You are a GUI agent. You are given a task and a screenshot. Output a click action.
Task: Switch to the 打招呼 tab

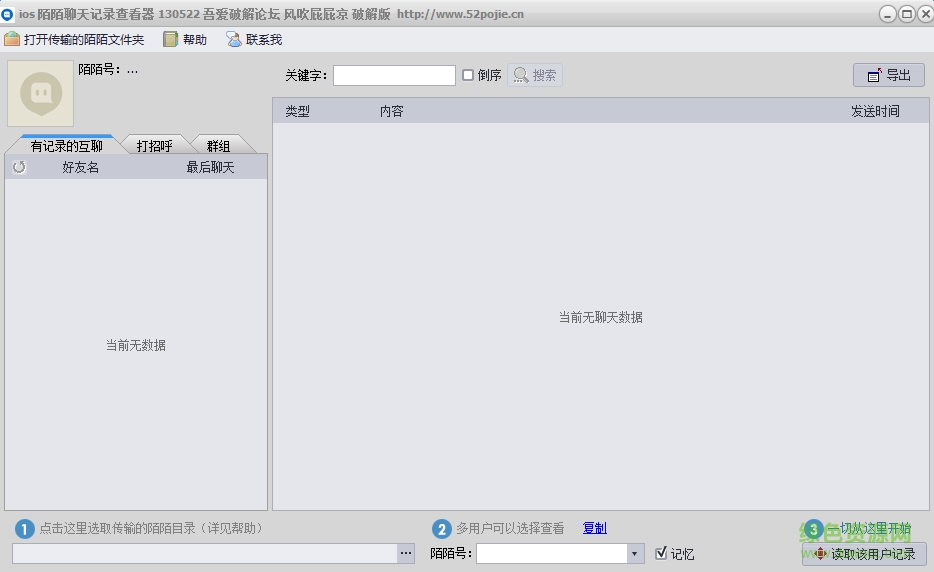[154, 146]
